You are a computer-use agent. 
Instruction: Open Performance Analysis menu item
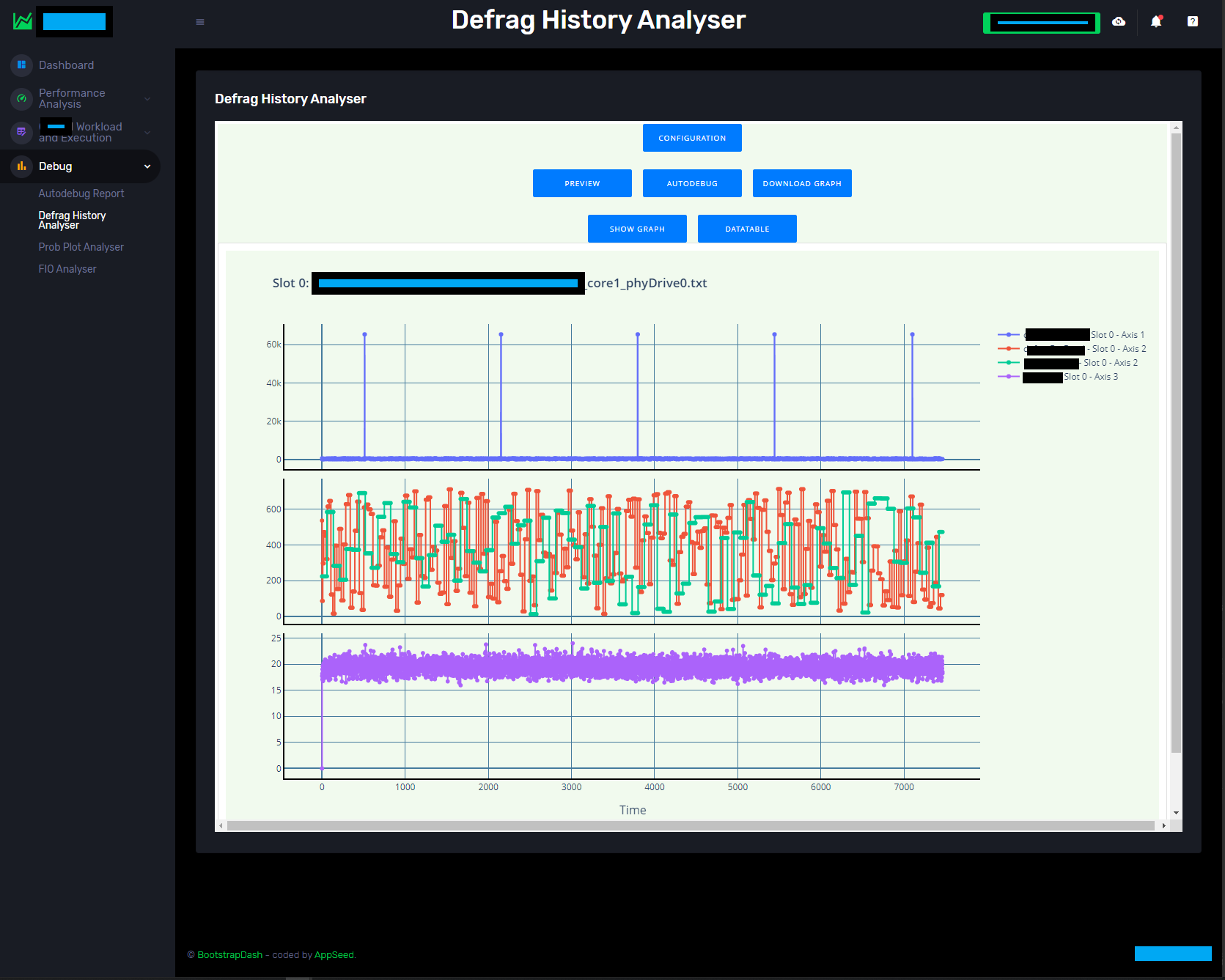tap(72, 98)
